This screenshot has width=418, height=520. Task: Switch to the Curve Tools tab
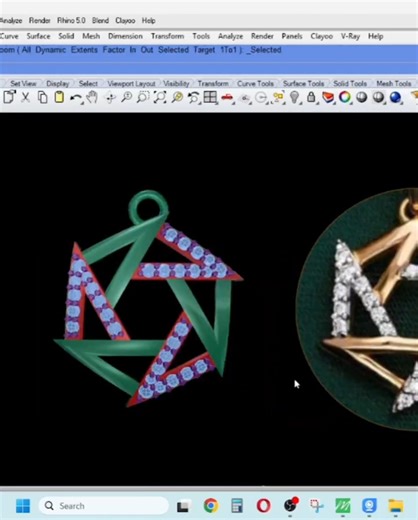click(x=255, y=83)
